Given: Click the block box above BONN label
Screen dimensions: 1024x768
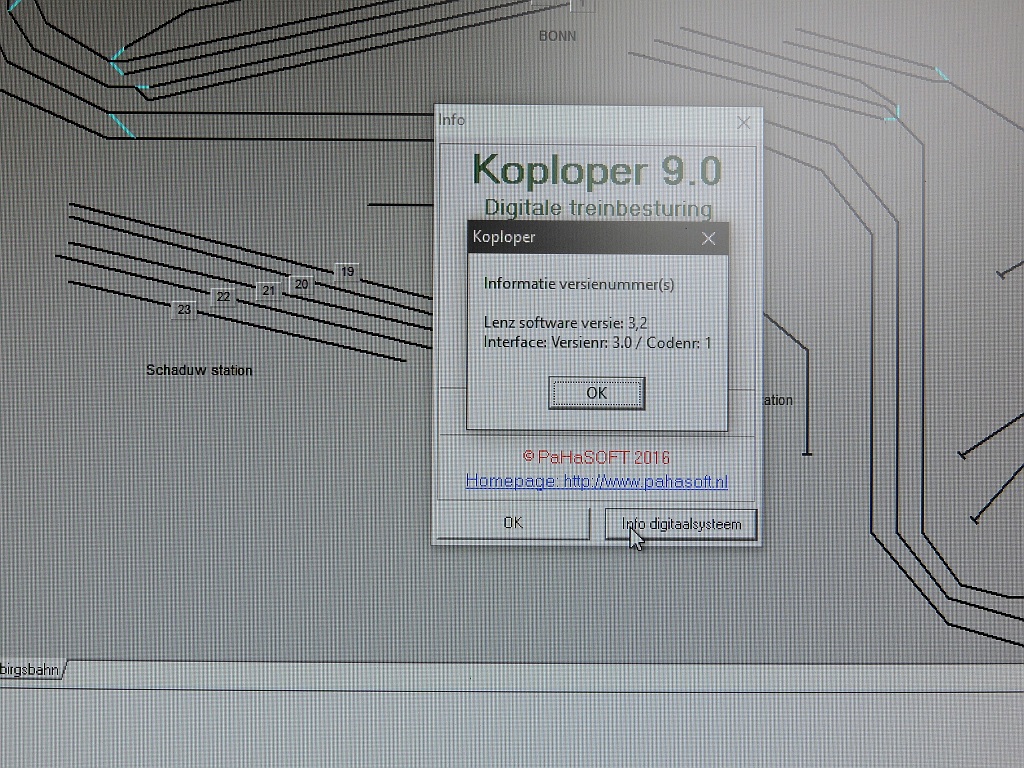Looking at the screenshot, I should (580, 5).
